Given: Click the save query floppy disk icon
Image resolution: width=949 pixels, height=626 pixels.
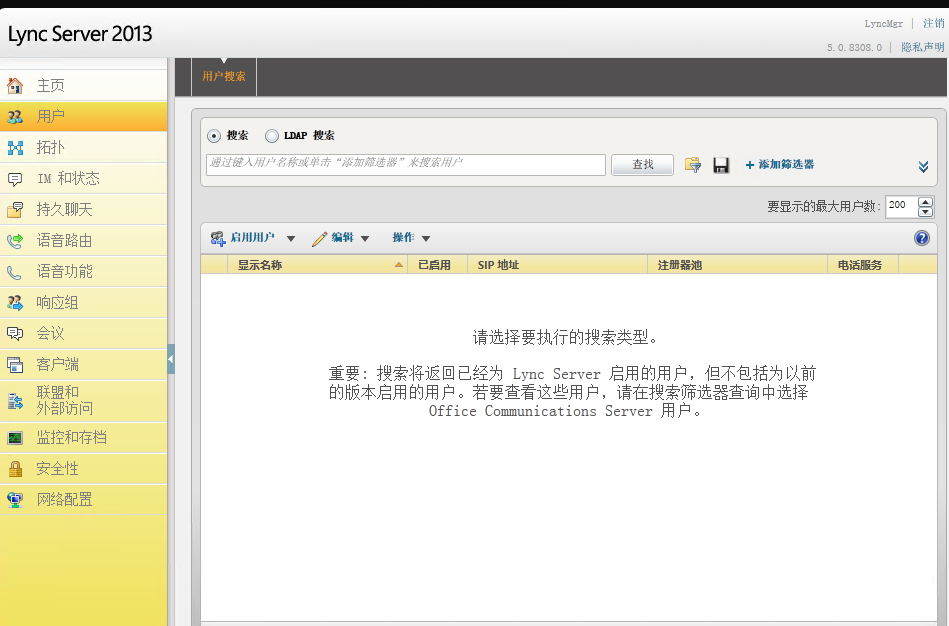Looking at the screenshot, I should click(x=721, y=165).
